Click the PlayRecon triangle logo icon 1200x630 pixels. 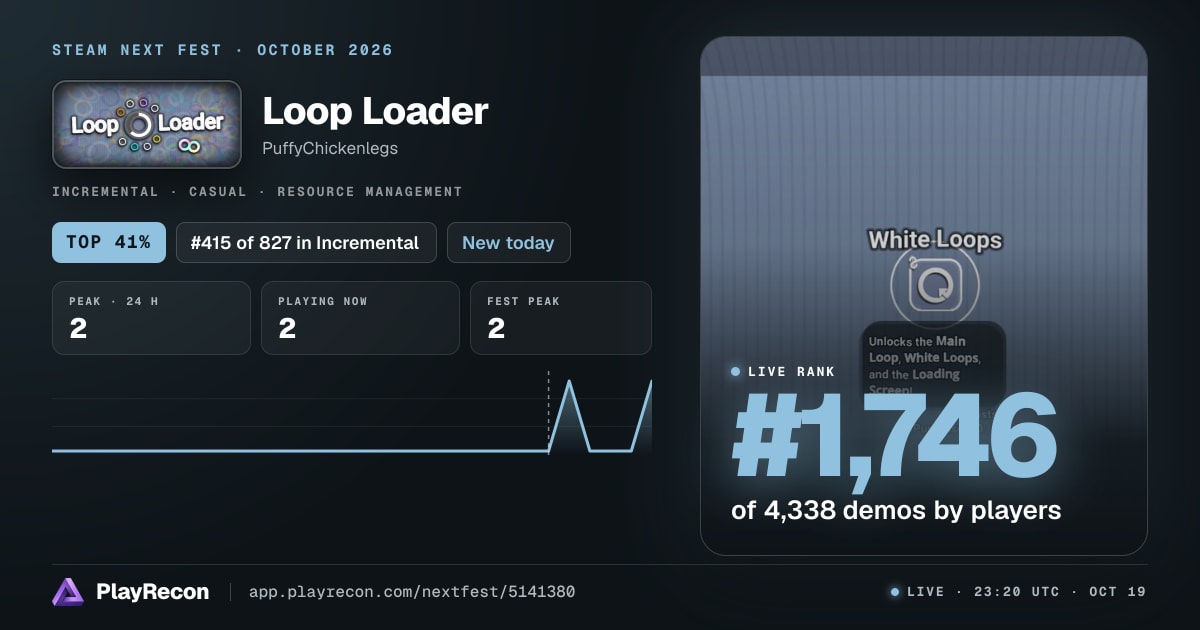tap(68, 592)
